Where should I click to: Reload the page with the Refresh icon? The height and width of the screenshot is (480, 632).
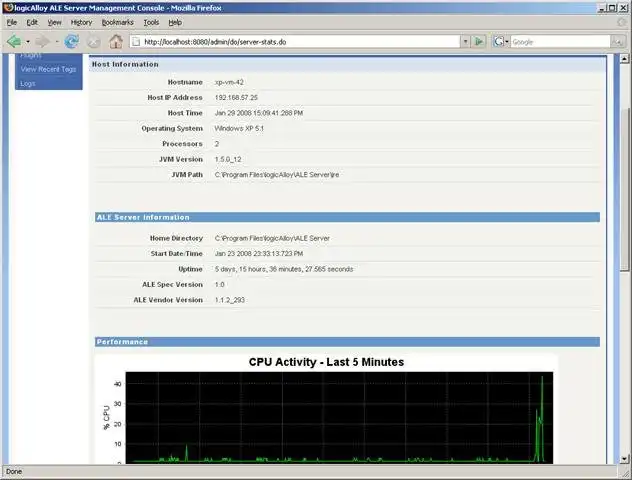pos(72,41)
